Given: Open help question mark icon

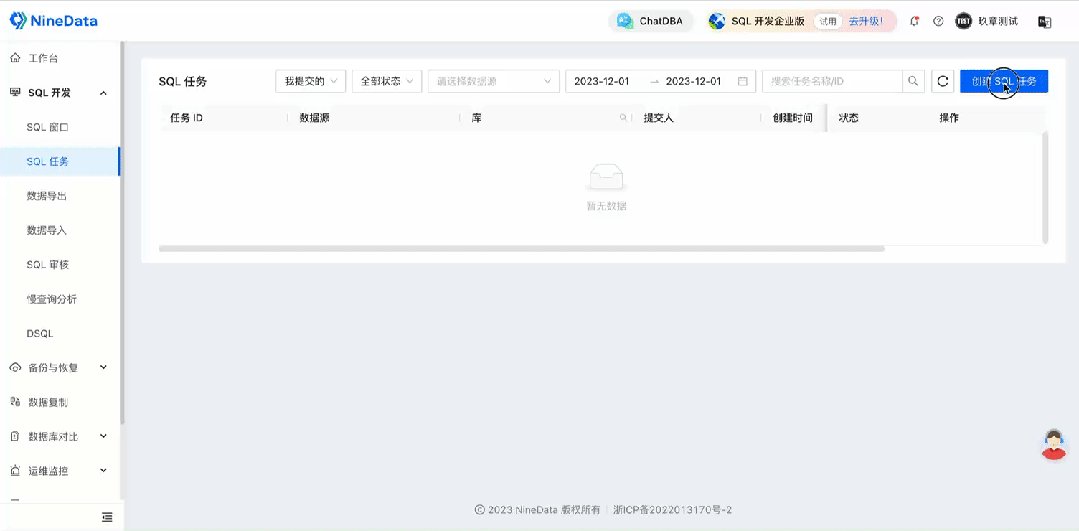Looking at the screenshot, I should [938, 21].
